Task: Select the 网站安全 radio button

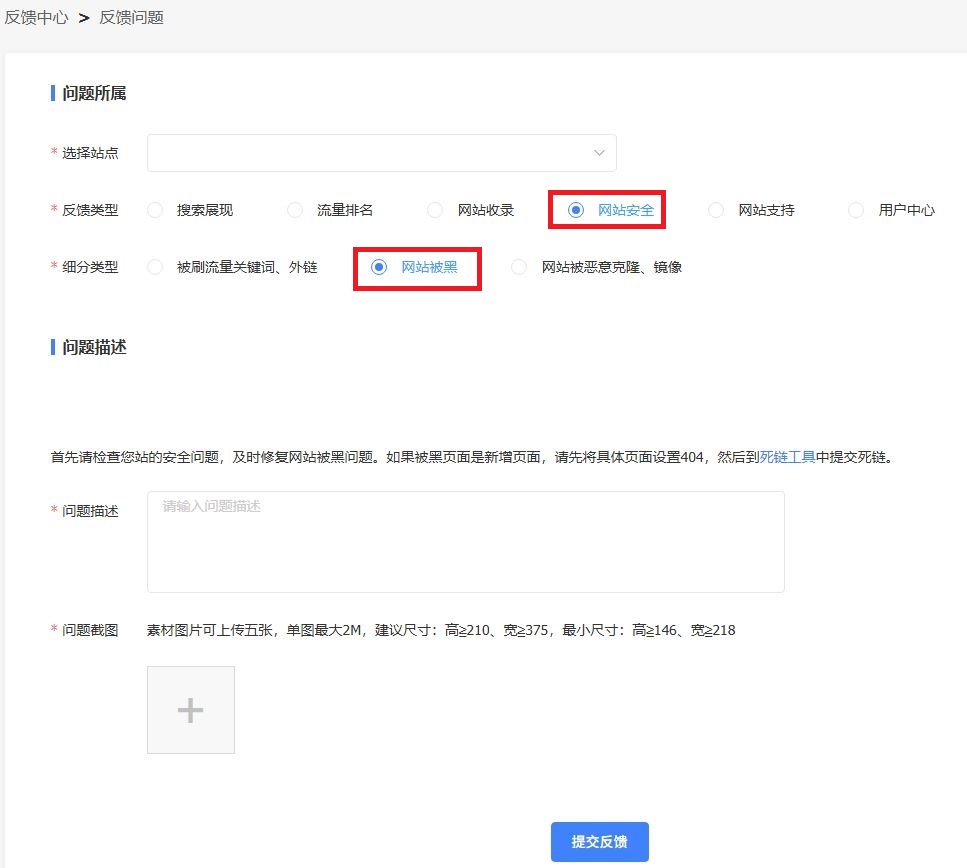Action: (x=576, y=210)
